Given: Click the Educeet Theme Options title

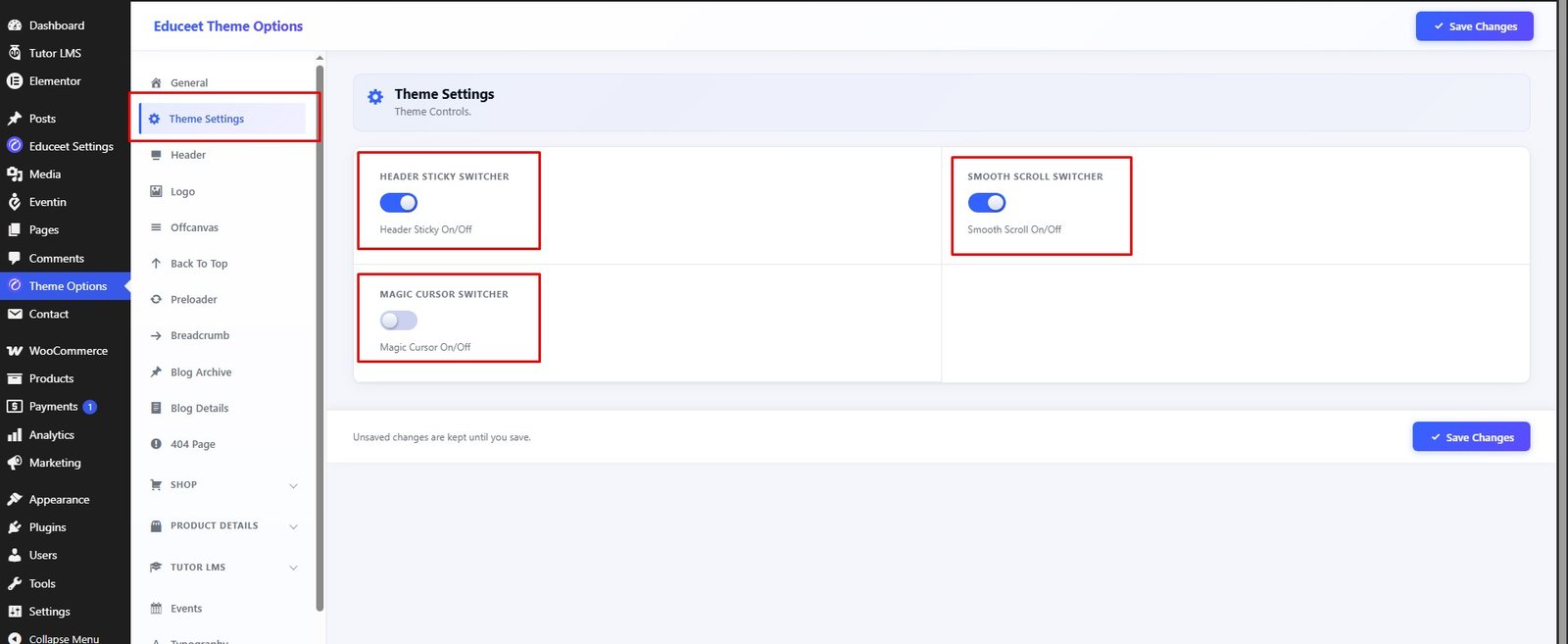Looking at the screenshot, I should [228, 26].
